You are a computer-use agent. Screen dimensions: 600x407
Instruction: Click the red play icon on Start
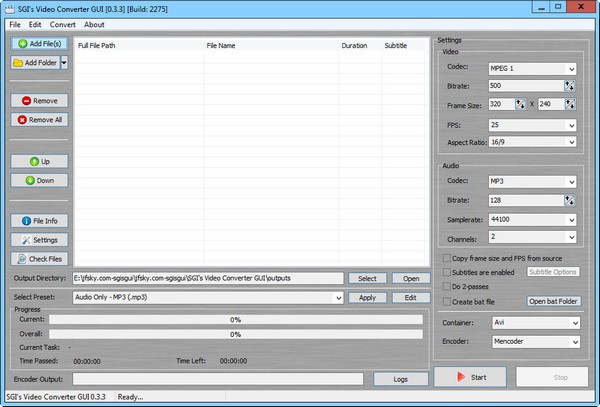[x=461, y=377]
